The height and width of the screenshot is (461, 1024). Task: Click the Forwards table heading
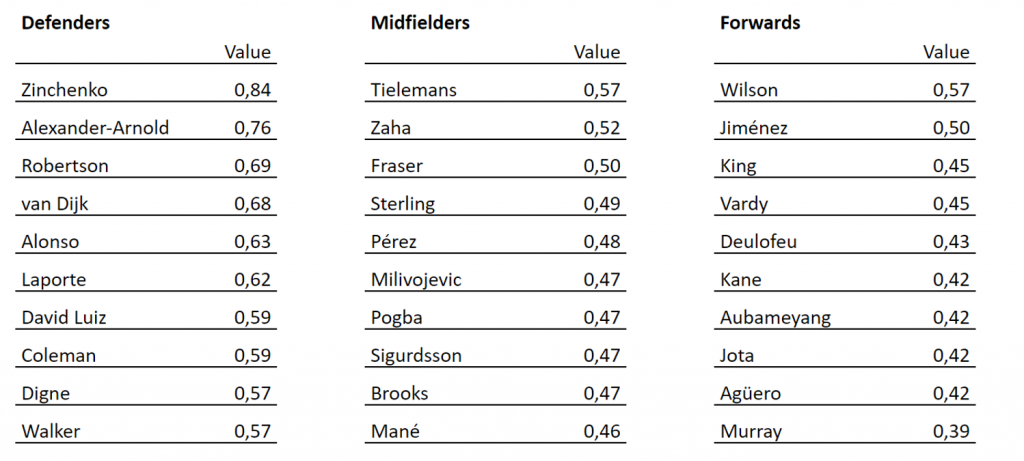click(x=760, y=23)
